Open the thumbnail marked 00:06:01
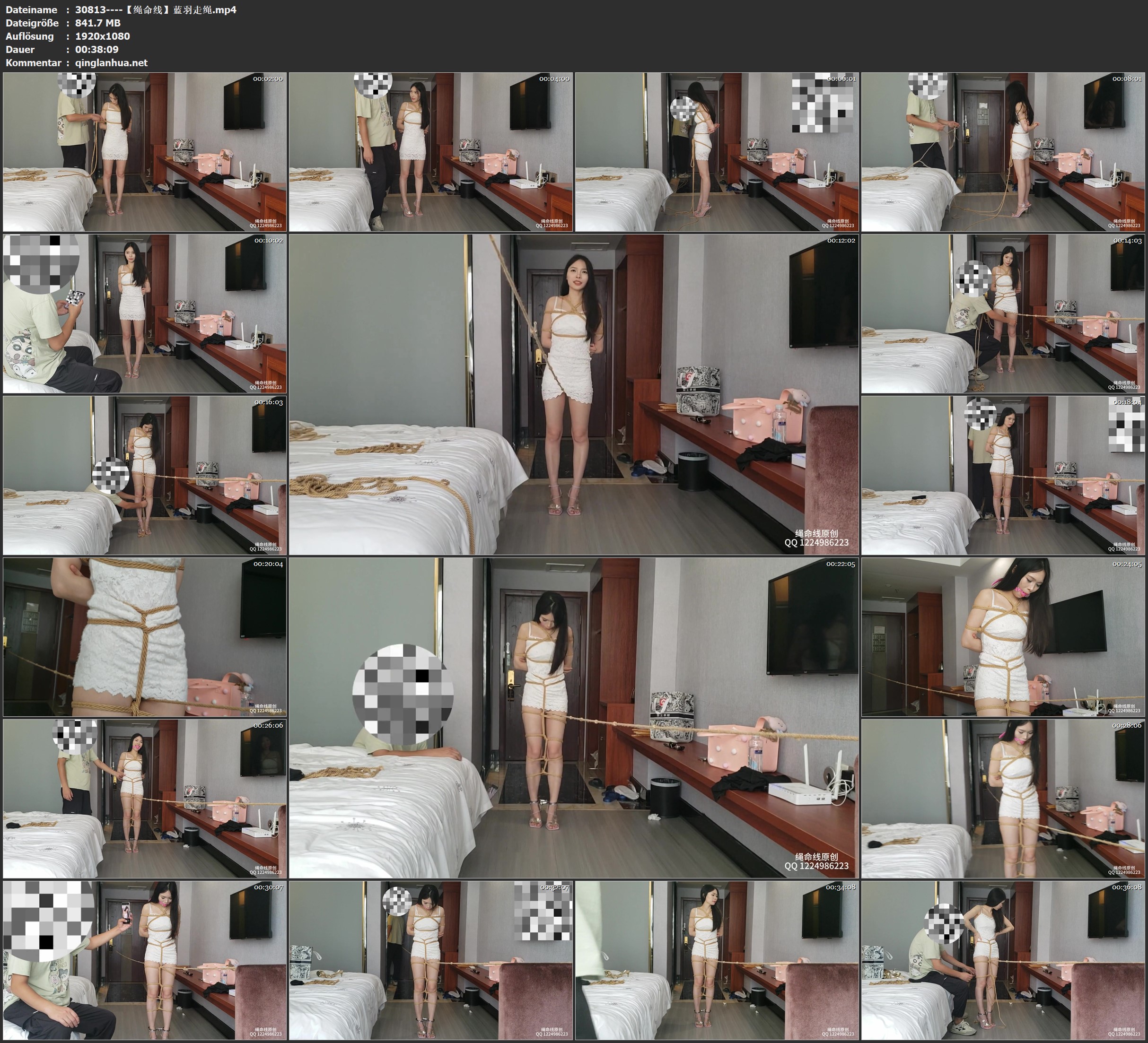Image resolution: width=1148 pixels, height=1043 pixels. (717, 152)
